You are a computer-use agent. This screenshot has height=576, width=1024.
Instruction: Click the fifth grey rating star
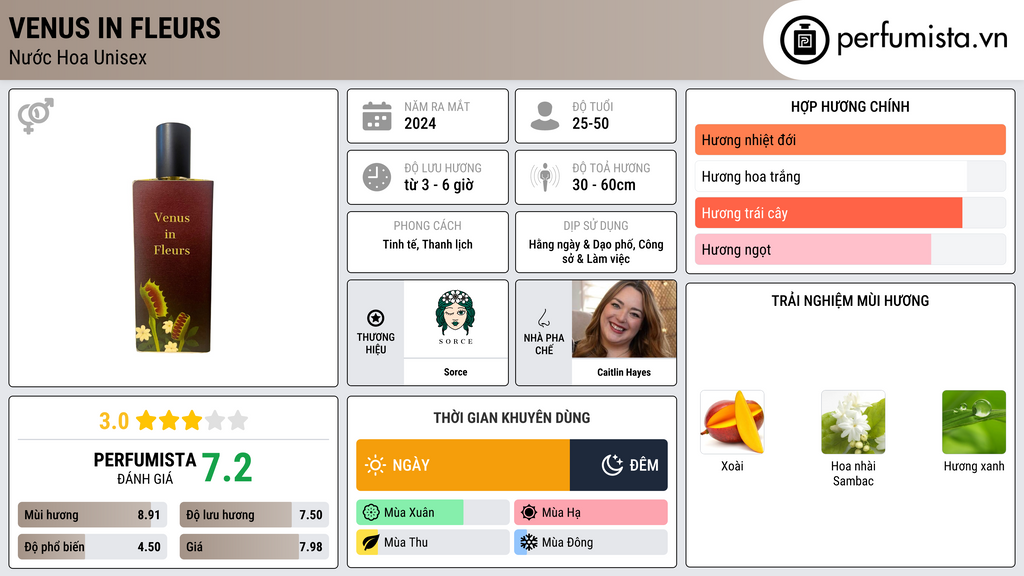238,420
